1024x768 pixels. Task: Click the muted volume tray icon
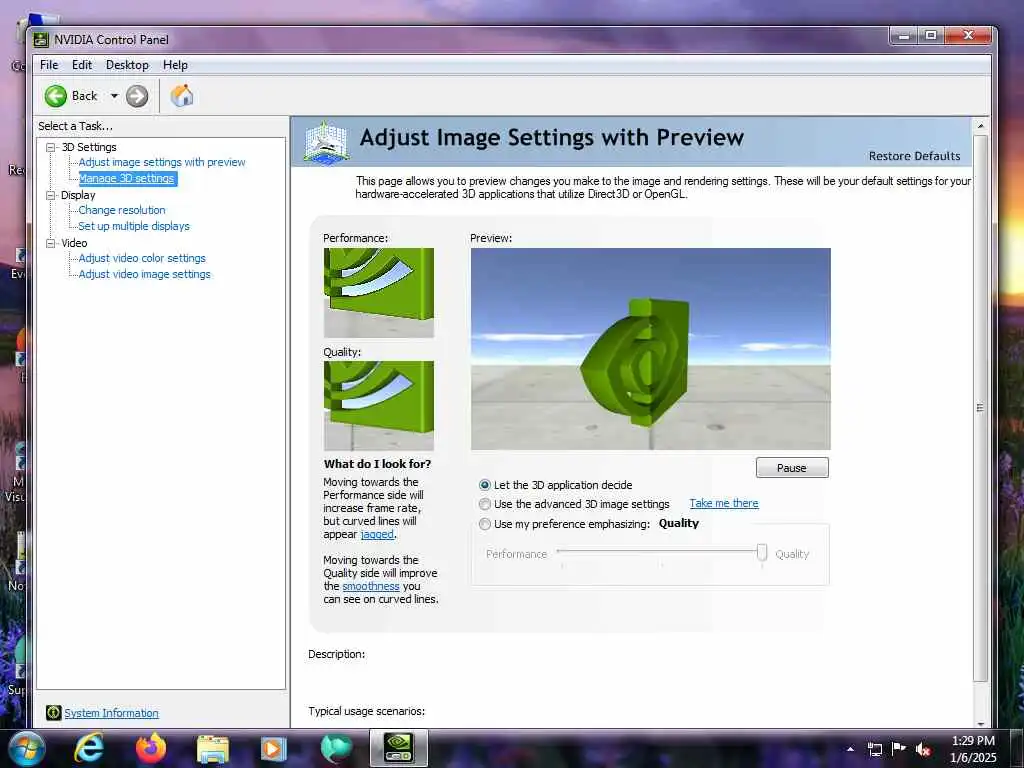pos(923,749)
